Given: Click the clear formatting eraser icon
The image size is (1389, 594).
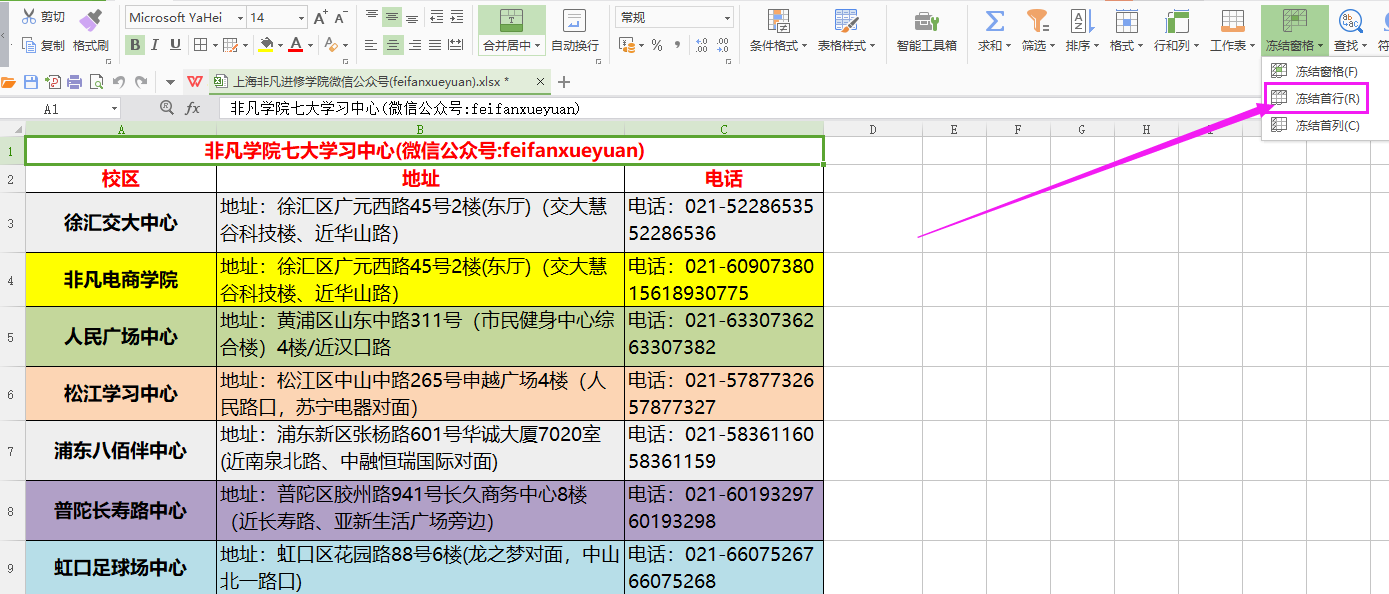Looking at the screenshot, I should point(332,45).
